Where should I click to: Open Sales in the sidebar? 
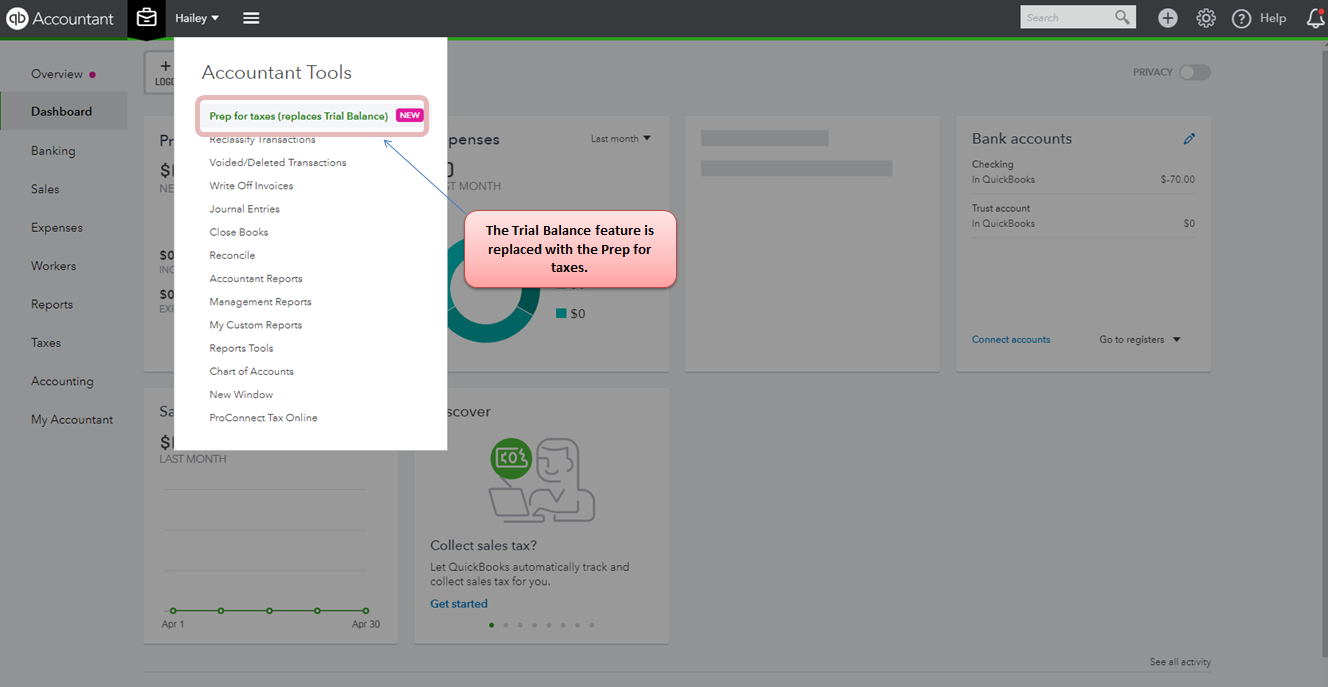point(45,189)
